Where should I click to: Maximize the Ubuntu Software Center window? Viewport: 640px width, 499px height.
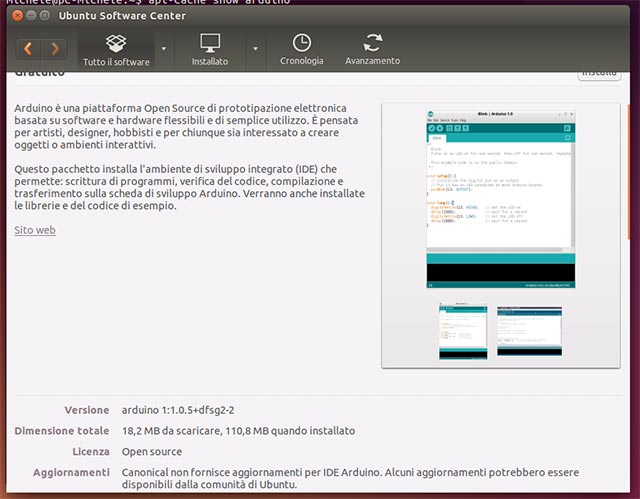tap(44, 16)
